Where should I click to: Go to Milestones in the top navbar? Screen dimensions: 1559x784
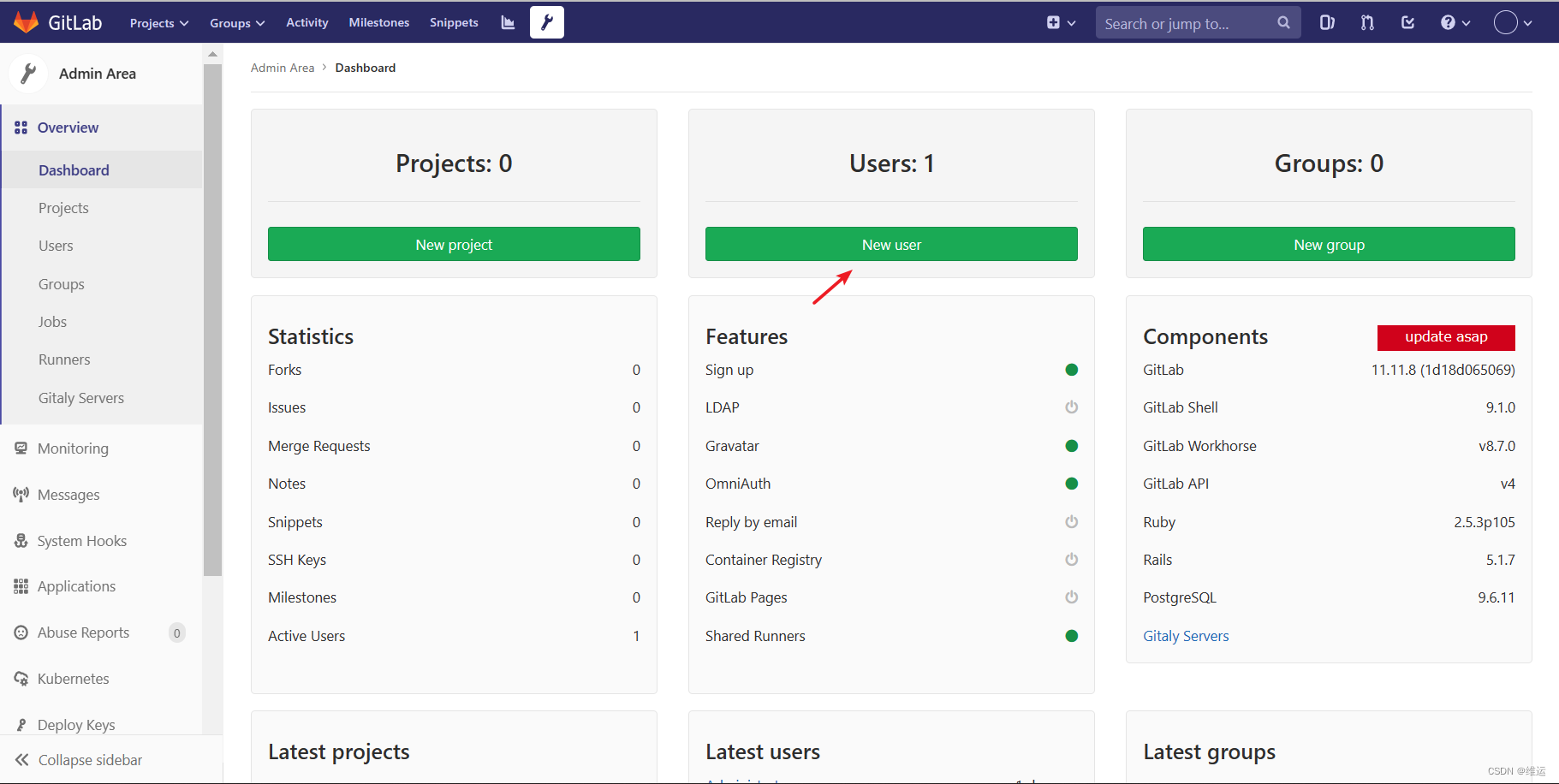(x=379, y=22)
